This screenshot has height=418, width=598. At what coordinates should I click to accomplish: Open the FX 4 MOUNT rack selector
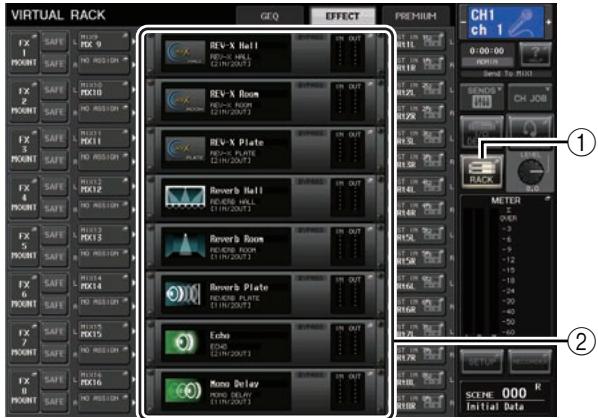coord(24,198)
